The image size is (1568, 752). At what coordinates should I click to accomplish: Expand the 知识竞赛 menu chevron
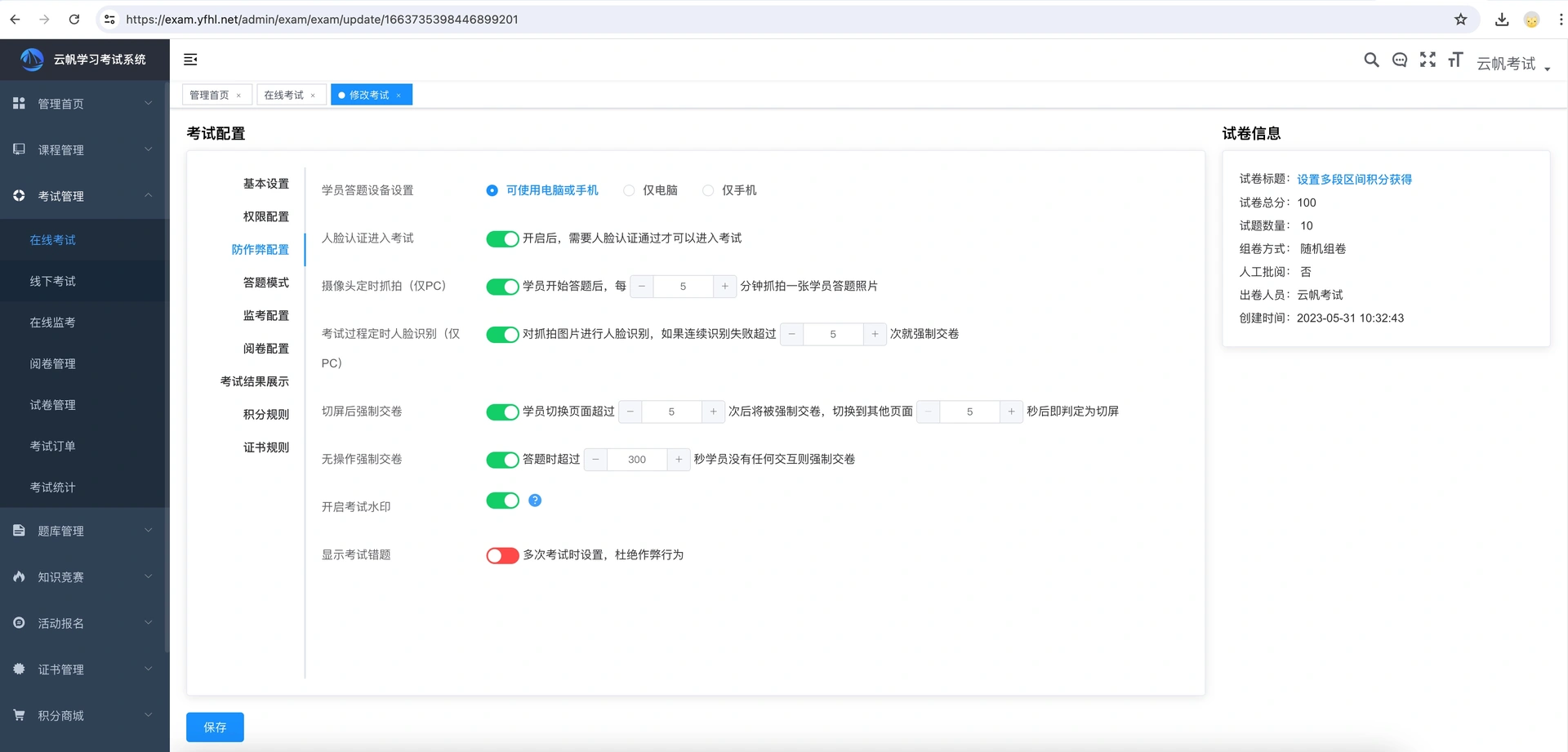[149, 576]
